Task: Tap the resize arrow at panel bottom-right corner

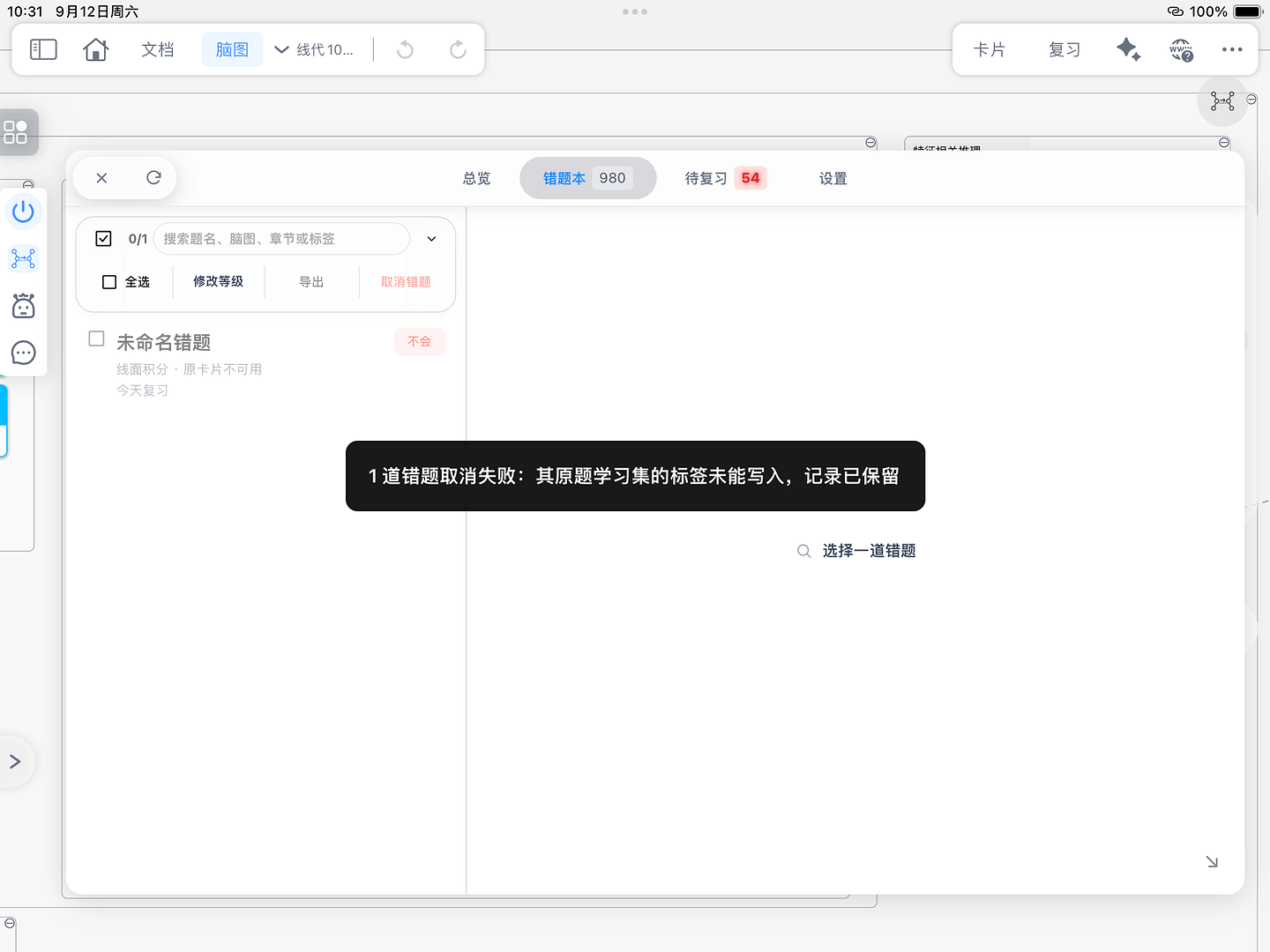Action: (1212, 861)
